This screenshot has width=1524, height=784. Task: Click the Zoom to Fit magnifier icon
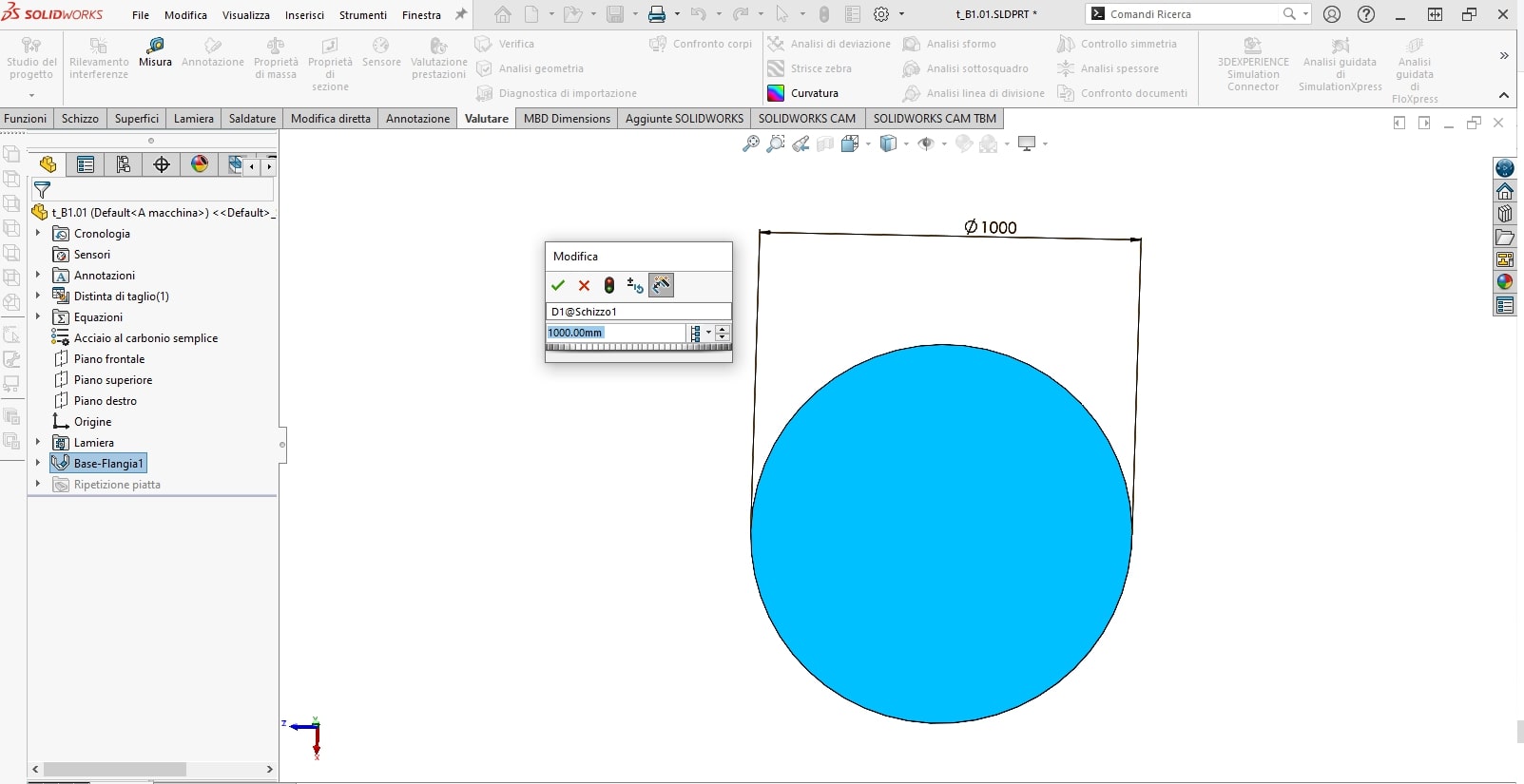click(x=751, y=143)
